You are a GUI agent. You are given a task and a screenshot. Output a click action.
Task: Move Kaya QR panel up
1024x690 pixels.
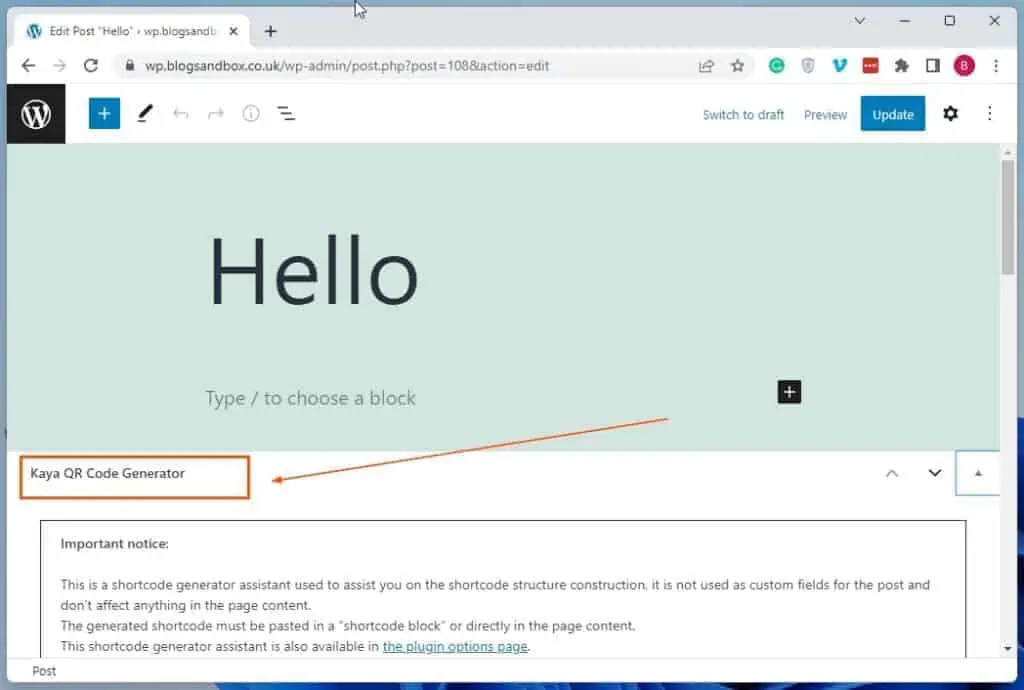click(892, 473)
